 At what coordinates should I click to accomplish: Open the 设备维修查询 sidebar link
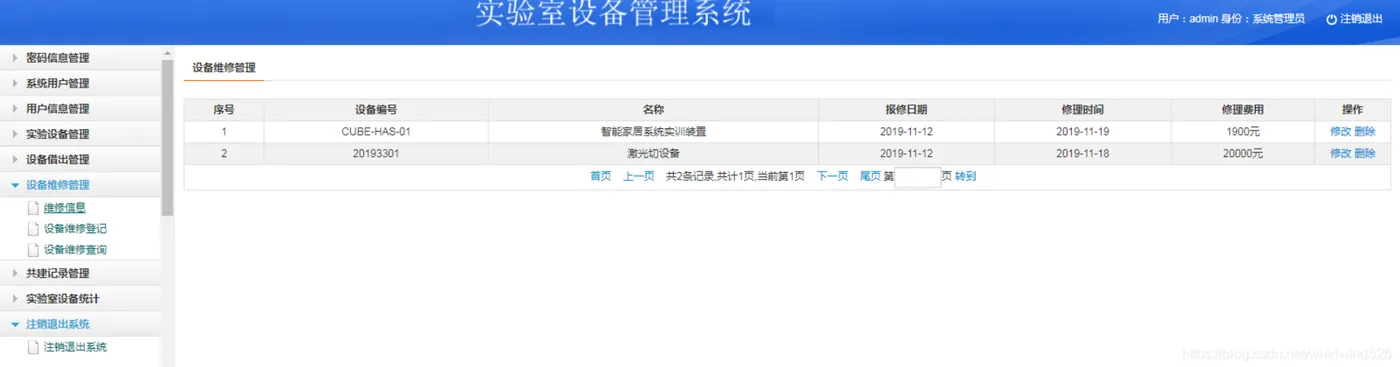[75, 250]
